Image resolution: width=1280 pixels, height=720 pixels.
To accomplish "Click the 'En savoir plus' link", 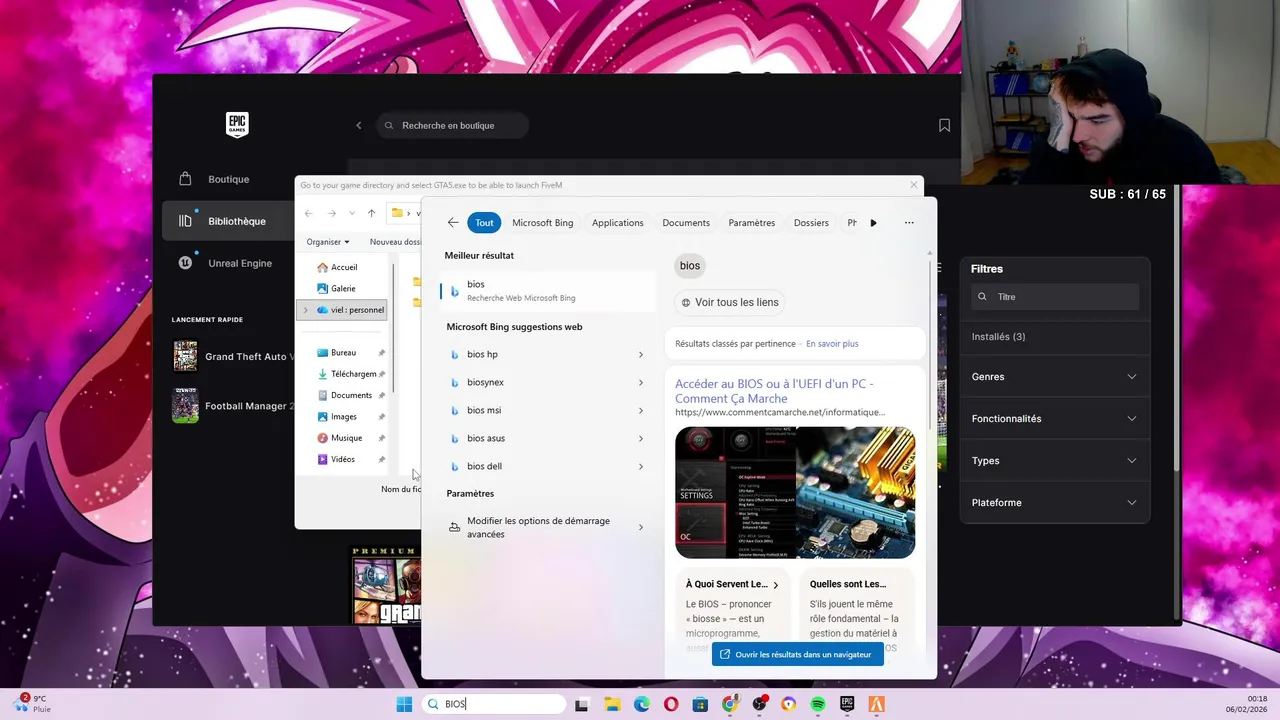I will [832, 344].
